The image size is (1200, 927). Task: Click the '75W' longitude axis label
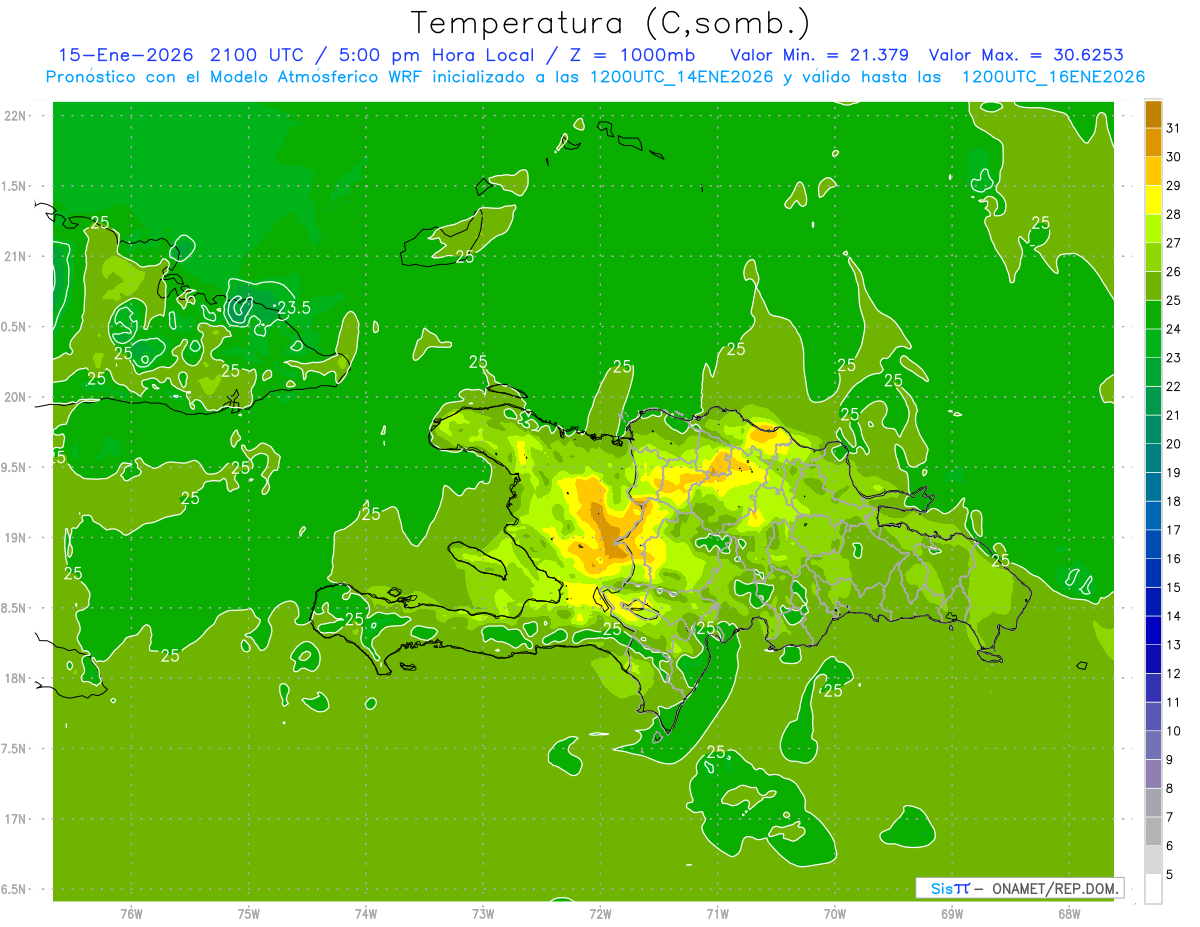coord(249,913)
